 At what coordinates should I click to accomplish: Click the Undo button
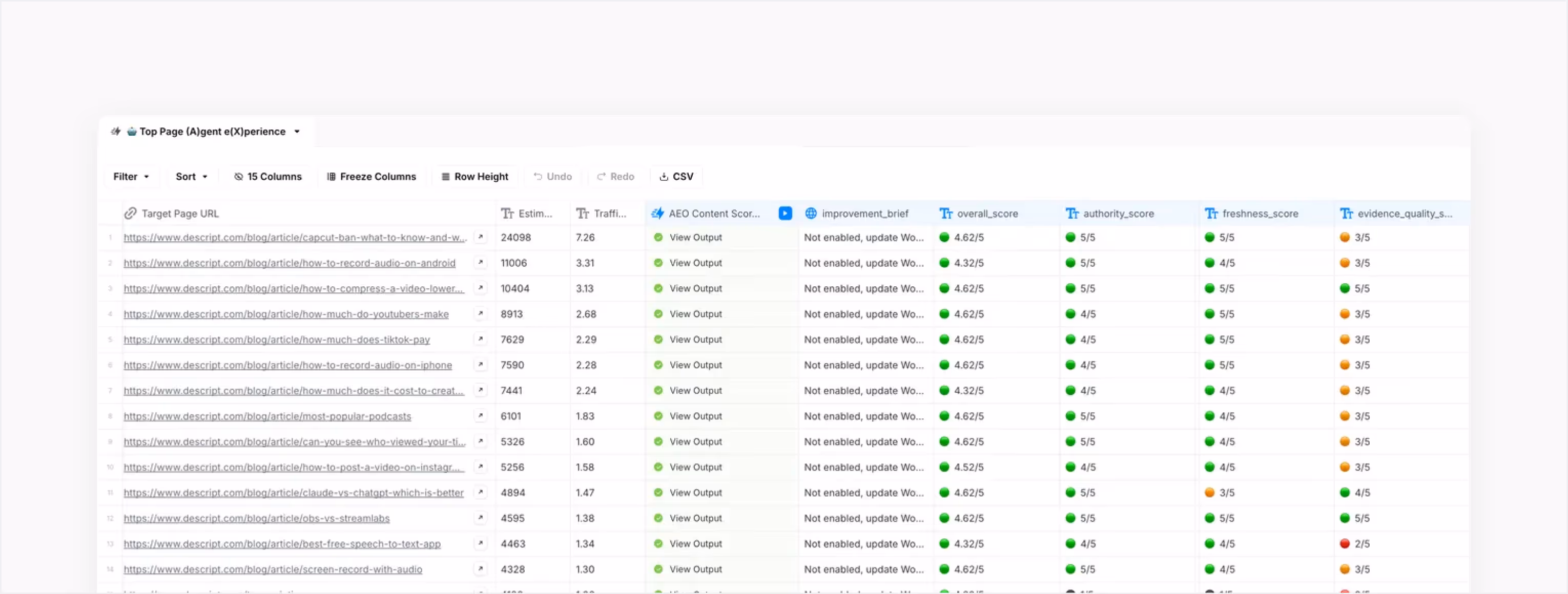(552, 176)
